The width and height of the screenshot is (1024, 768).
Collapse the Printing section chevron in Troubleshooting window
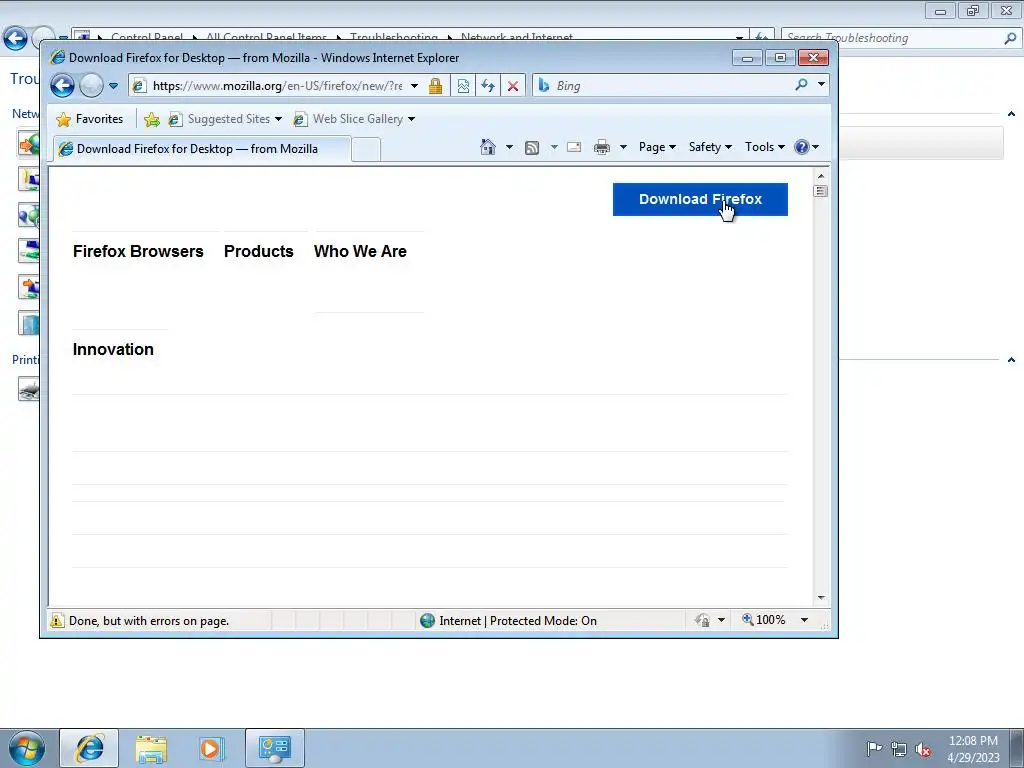(1011, 360)
